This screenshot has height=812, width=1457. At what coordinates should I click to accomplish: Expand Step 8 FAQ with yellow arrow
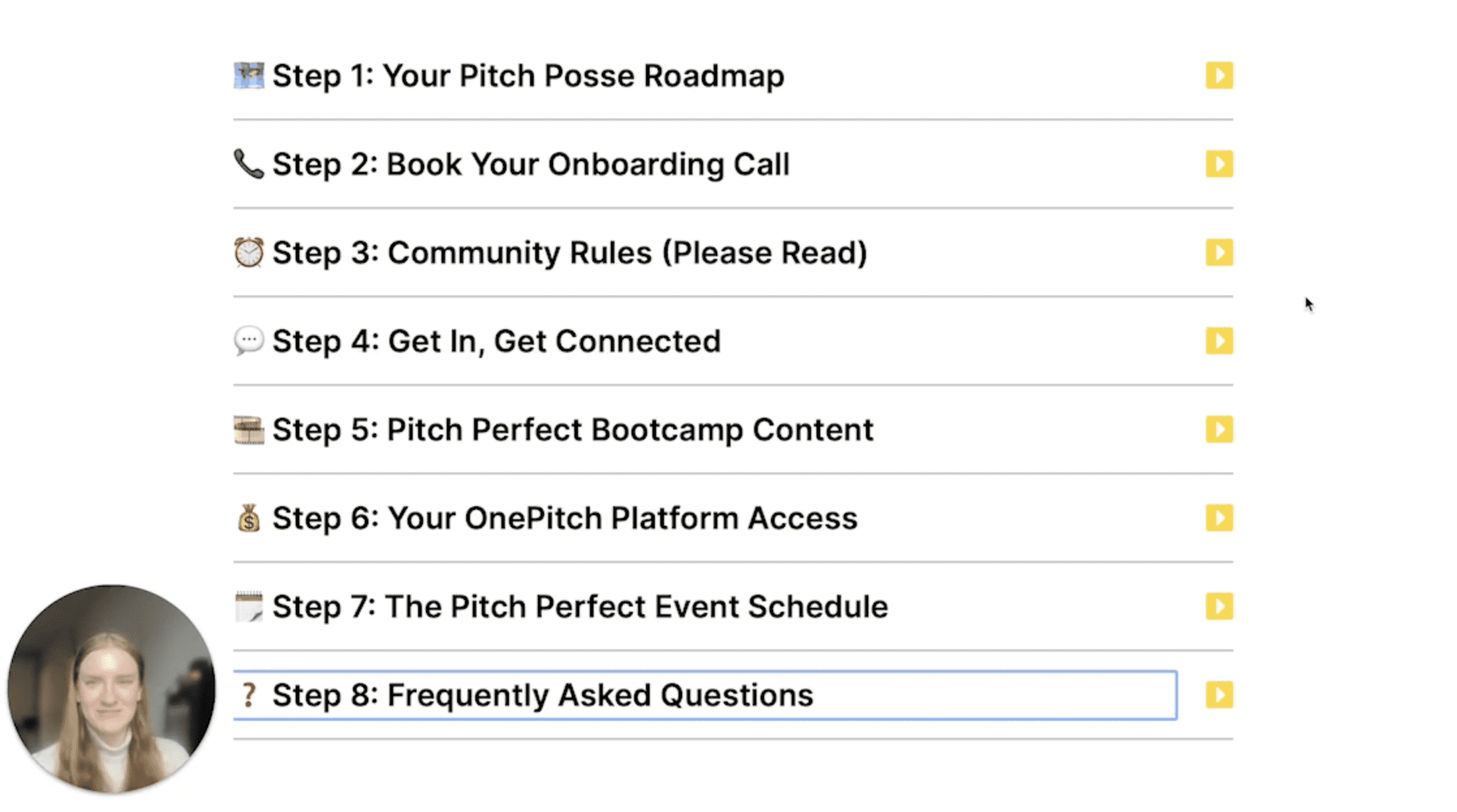(x=1219, y=695)
